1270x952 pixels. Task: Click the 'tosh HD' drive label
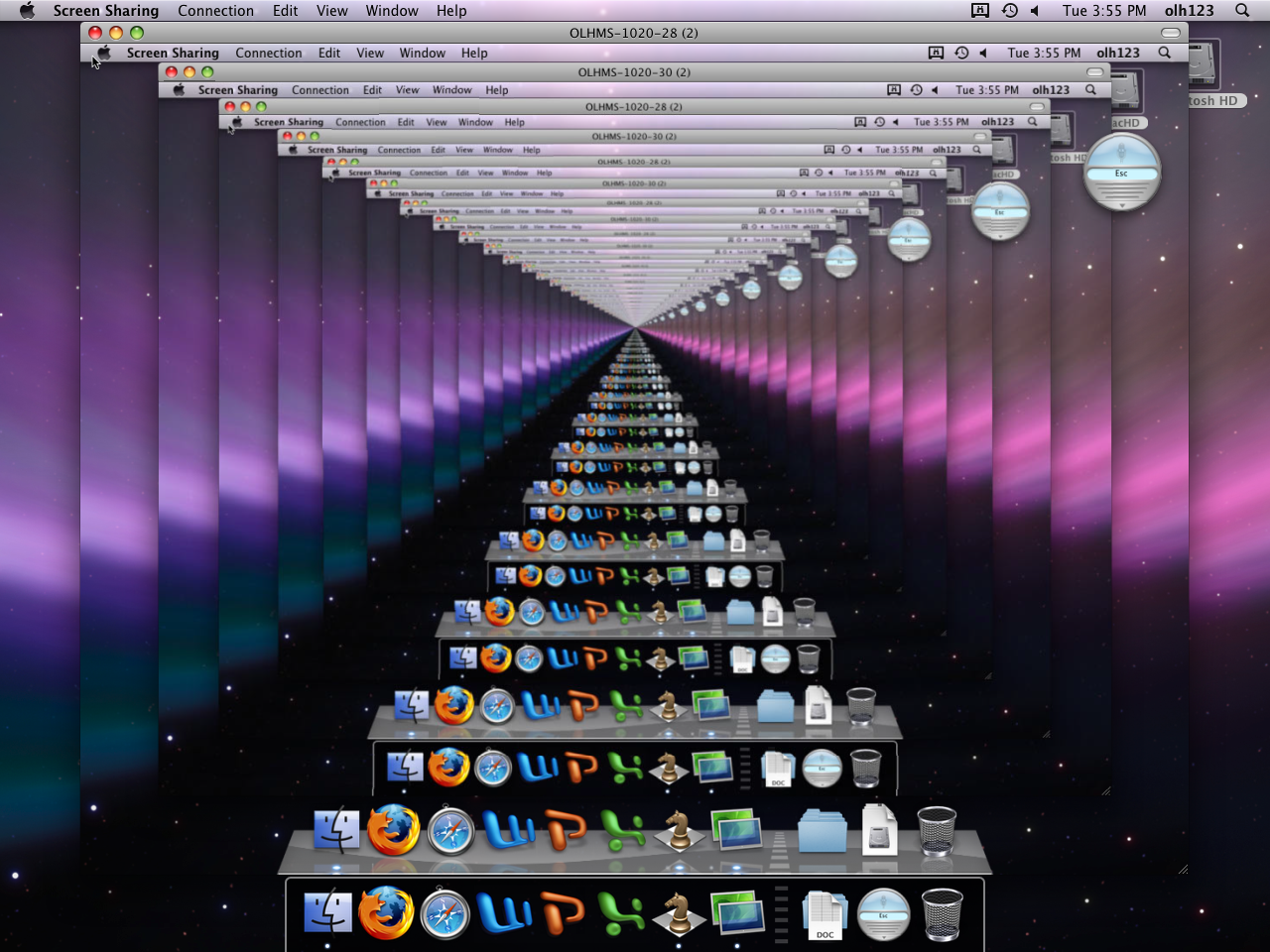pos(1214,101)
